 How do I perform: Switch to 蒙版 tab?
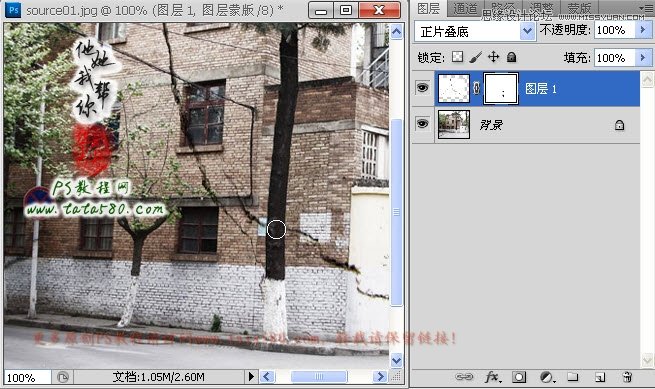pos(579,8)
